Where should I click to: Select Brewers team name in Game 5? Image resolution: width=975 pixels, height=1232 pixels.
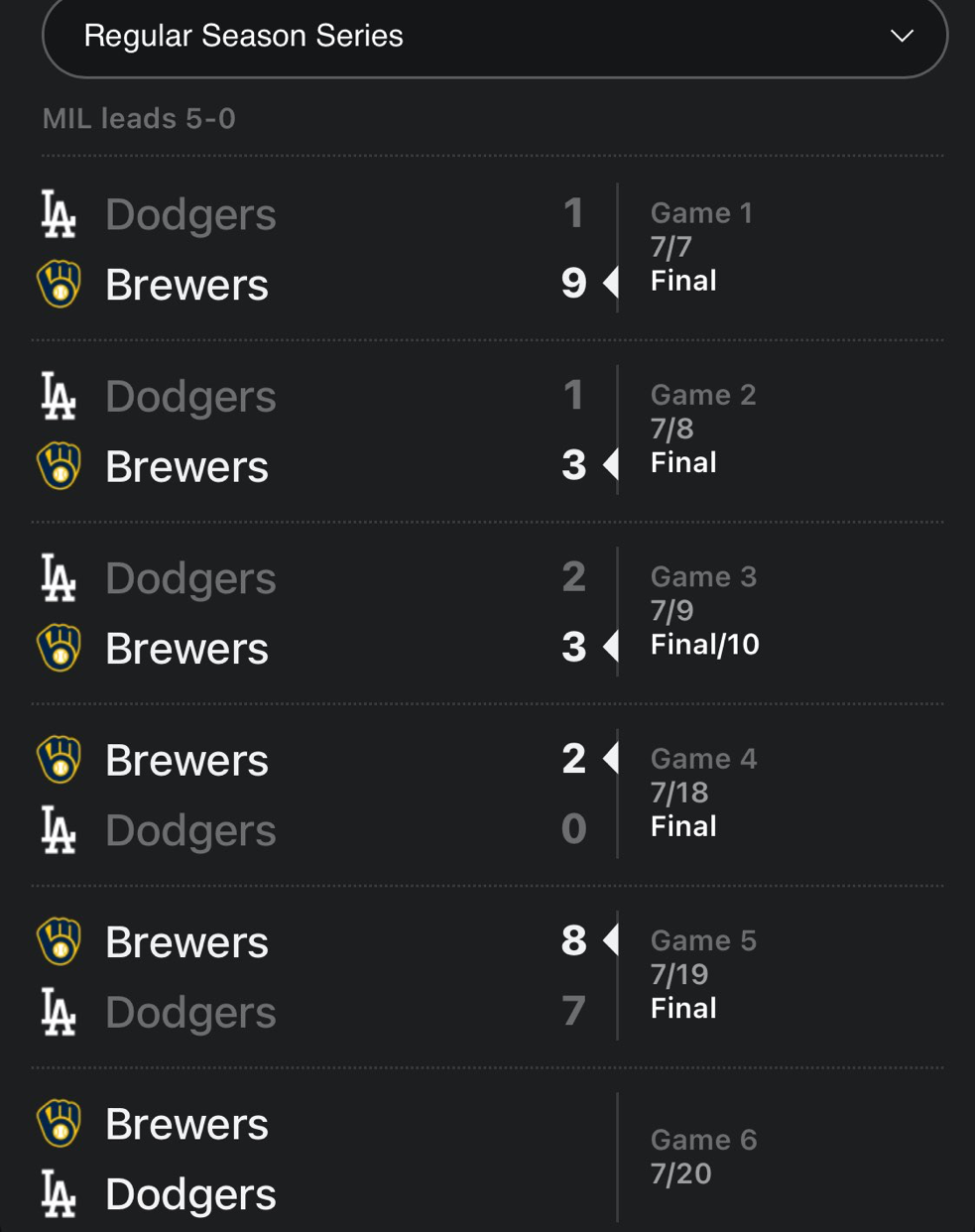[186, 942]
